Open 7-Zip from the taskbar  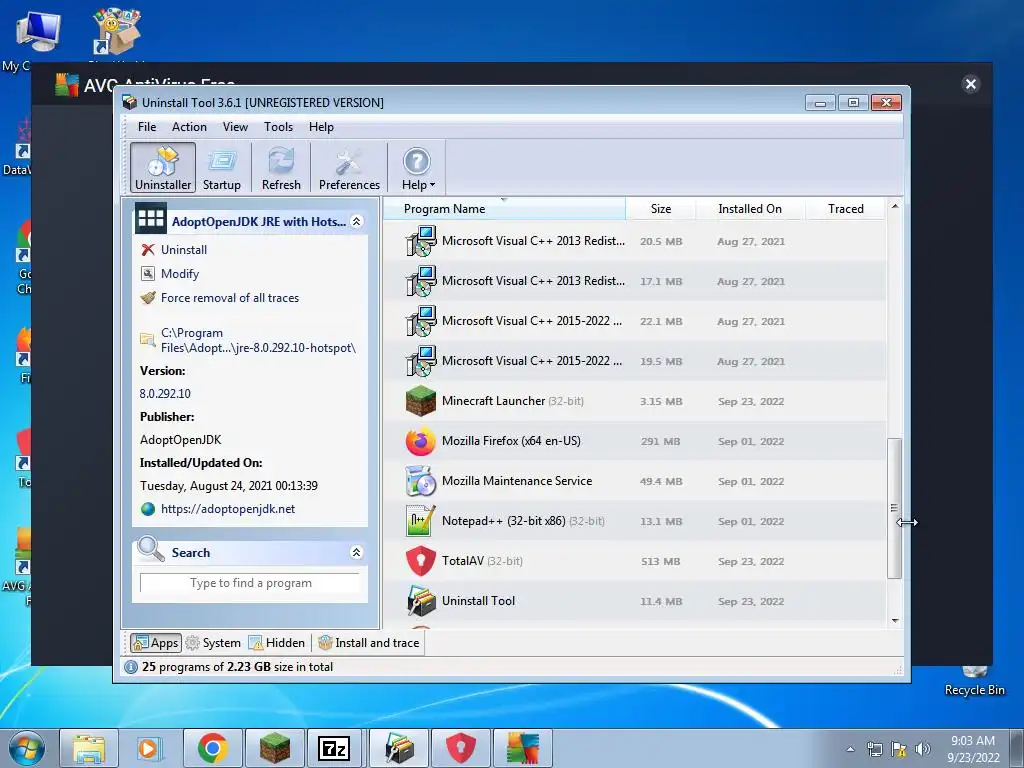pos(334,749)
